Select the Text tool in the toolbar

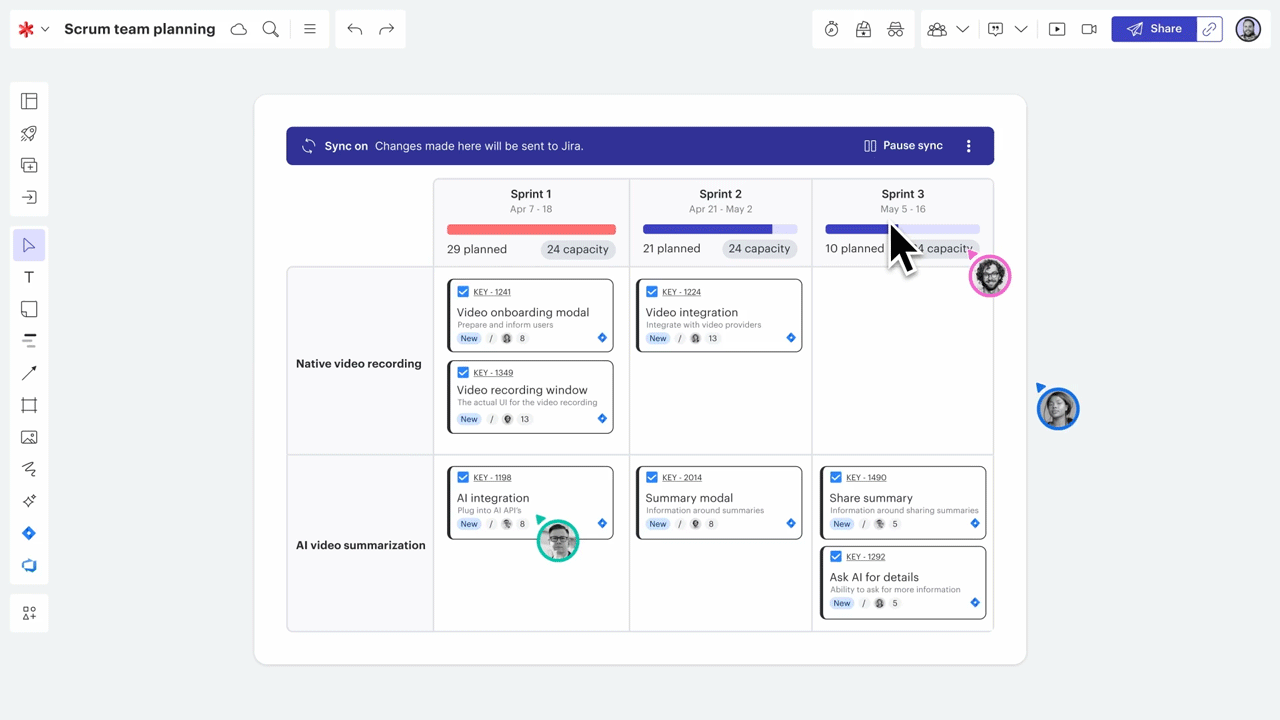pos(29,277)
